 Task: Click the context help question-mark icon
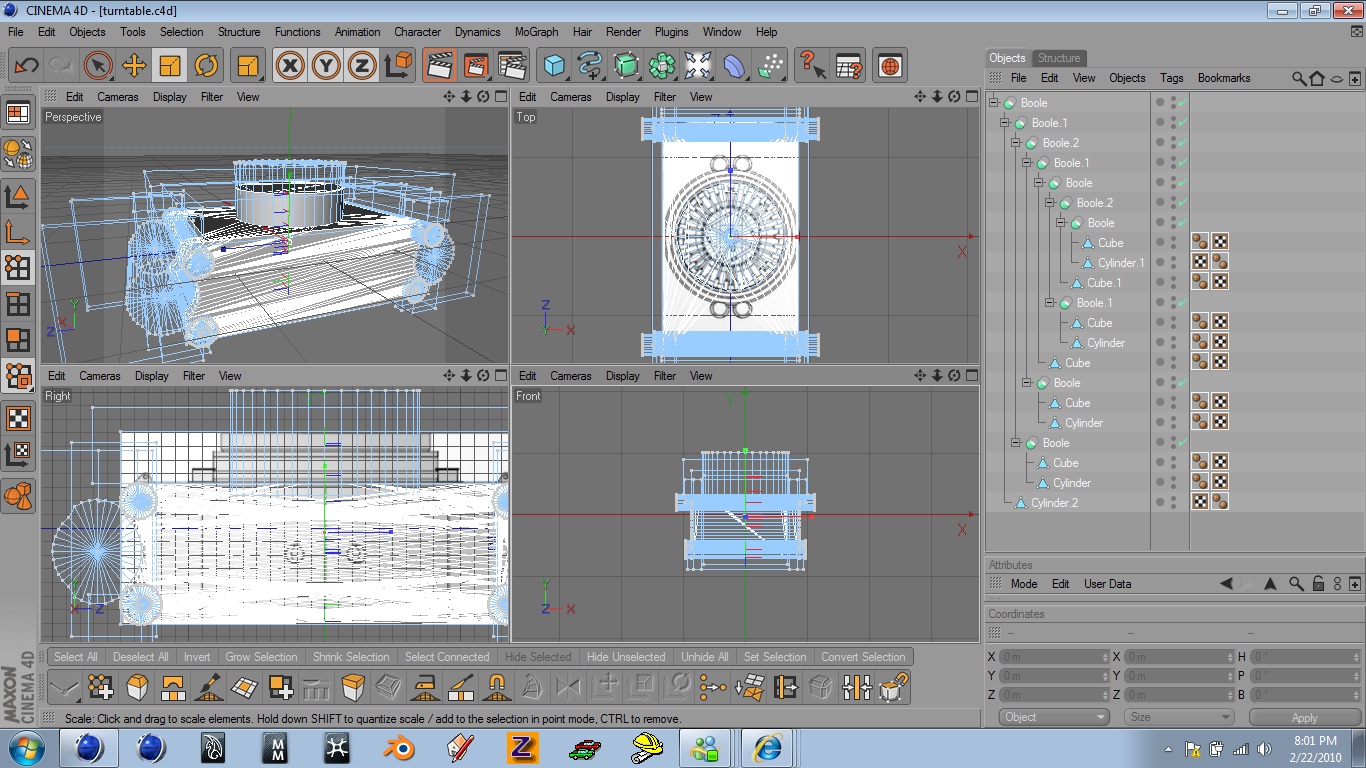point(812,66)
